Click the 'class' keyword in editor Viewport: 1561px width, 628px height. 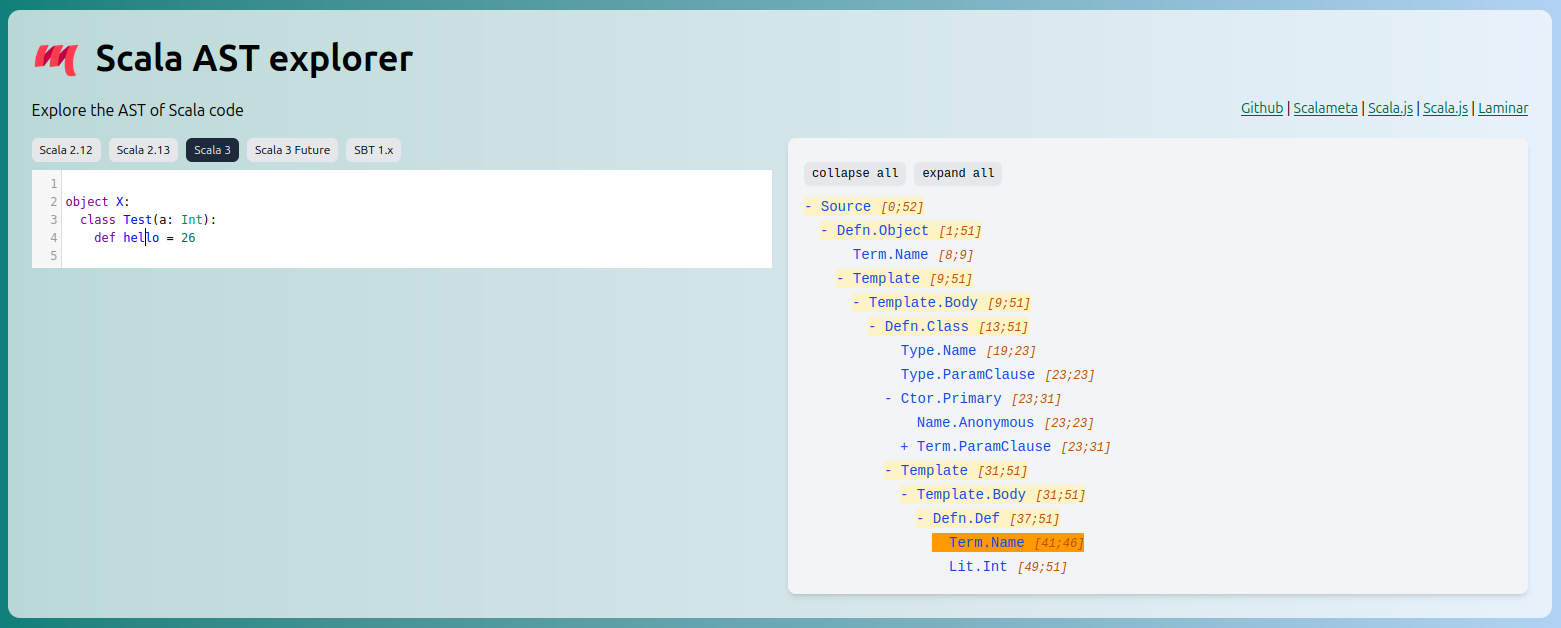pyautogui.click(x=98, y=220)
